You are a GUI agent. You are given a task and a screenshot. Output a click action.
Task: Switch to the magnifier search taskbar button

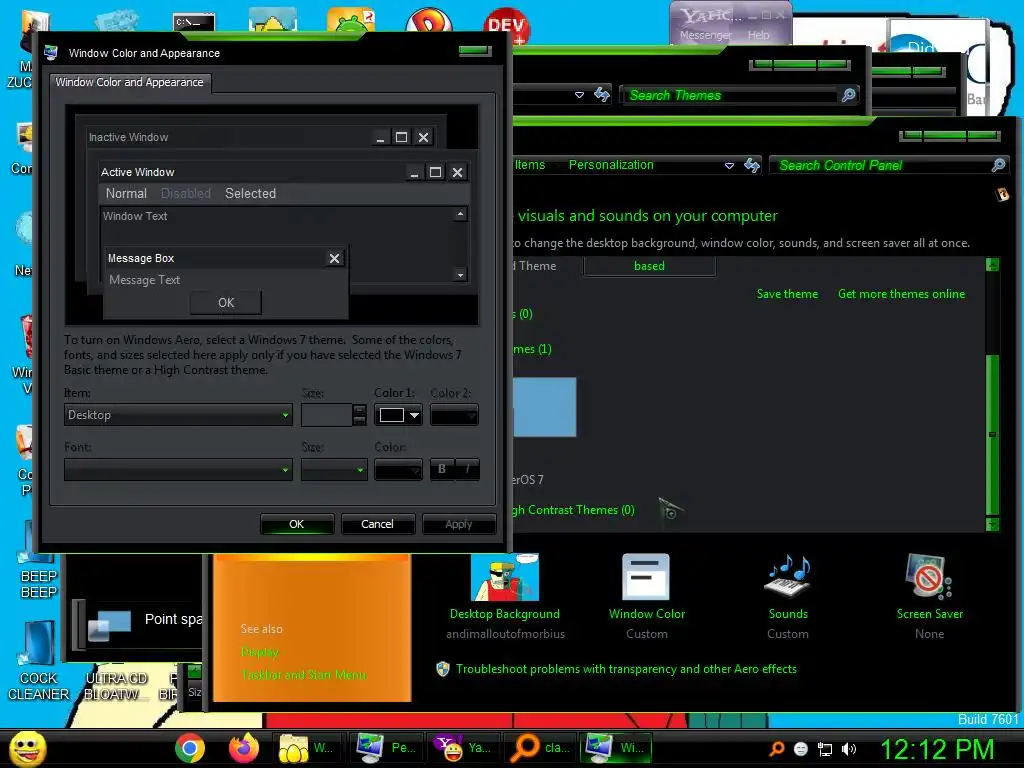pyautogui.click(x=539, y=748)
